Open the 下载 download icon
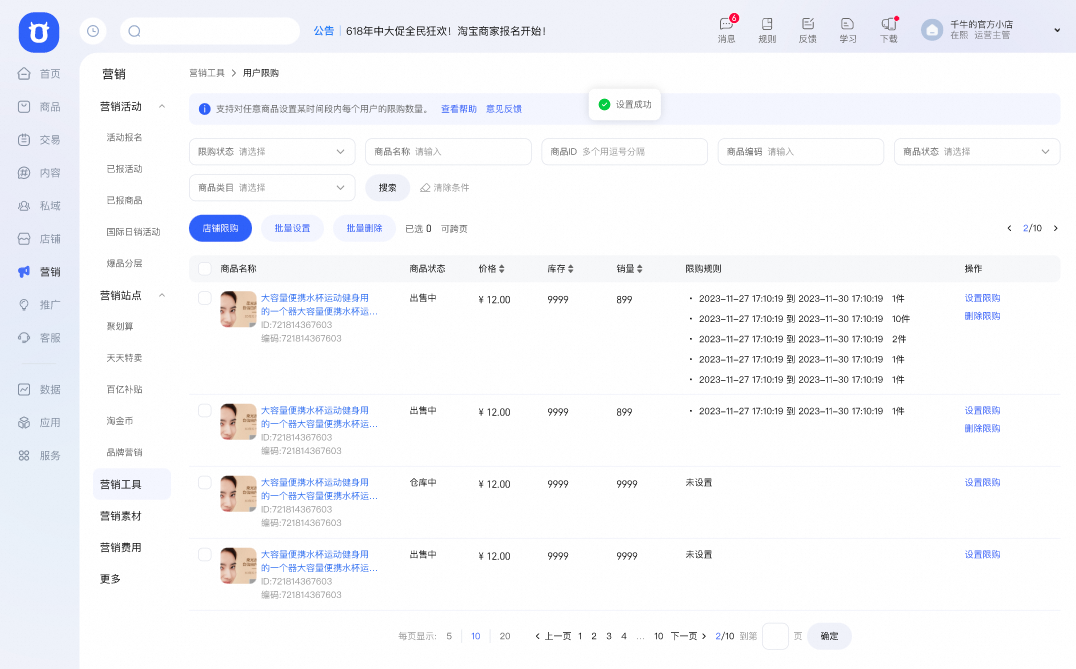The image size is (1076, 669). 888,24
